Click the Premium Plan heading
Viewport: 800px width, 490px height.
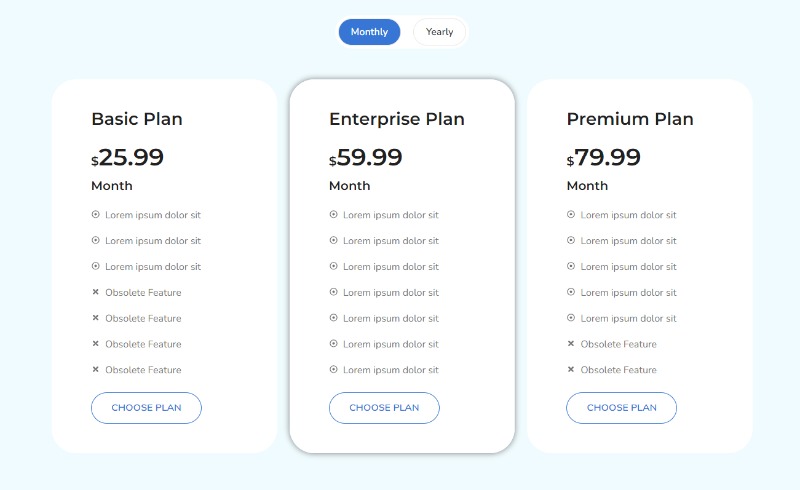pyautogui.click(x=630, y=119)
